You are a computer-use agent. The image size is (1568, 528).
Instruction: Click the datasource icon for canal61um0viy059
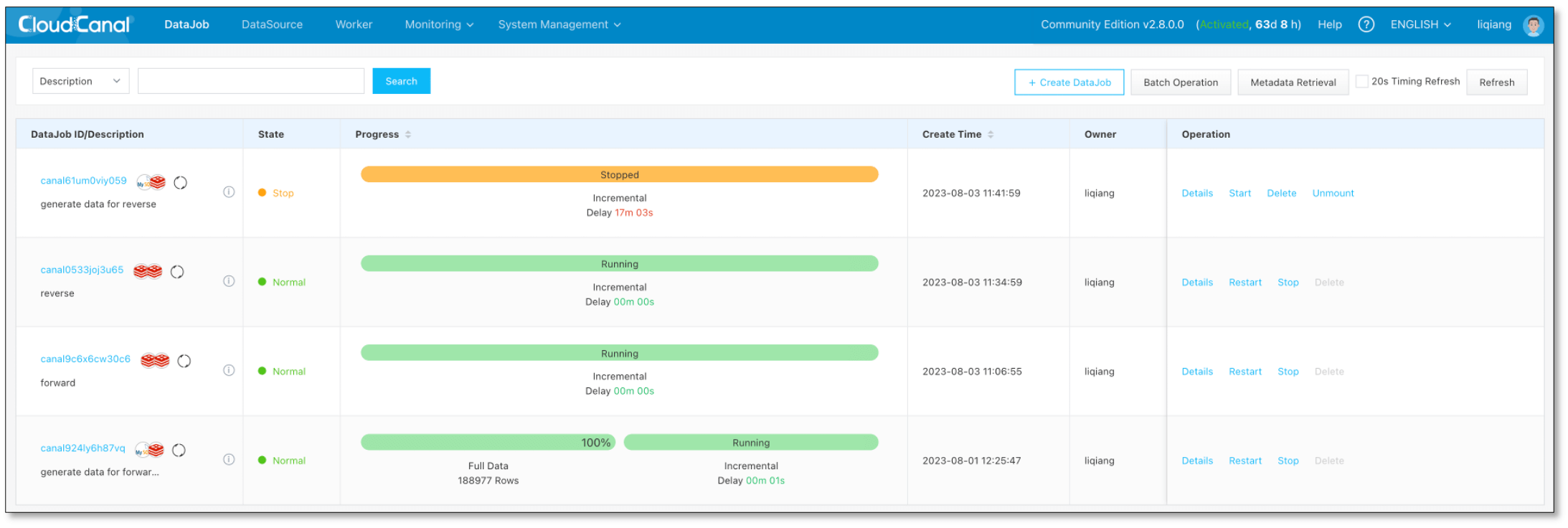(x=151, y=182)
